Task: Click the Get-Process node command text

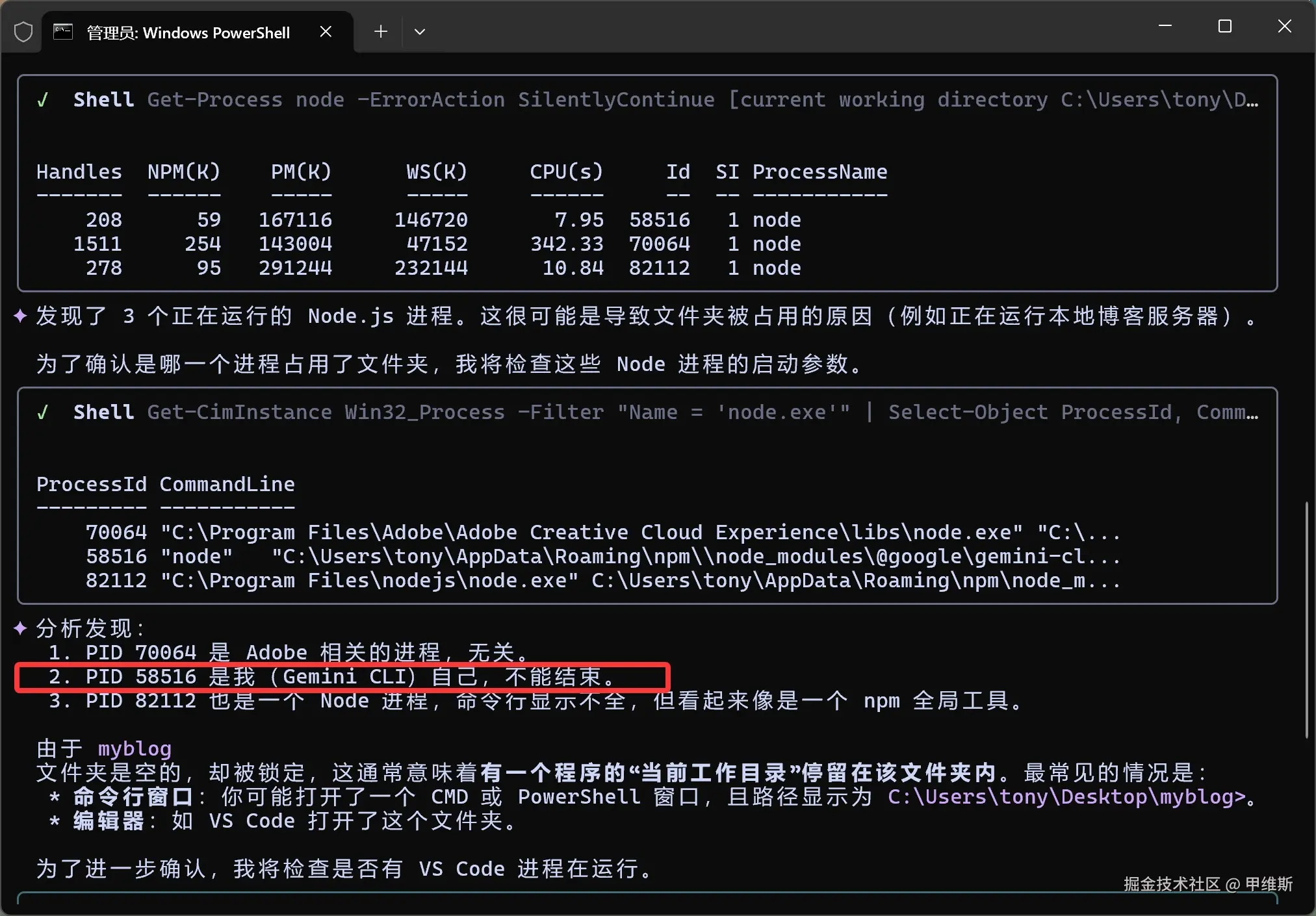Action: pyautogui.click(x=246, y=99)
